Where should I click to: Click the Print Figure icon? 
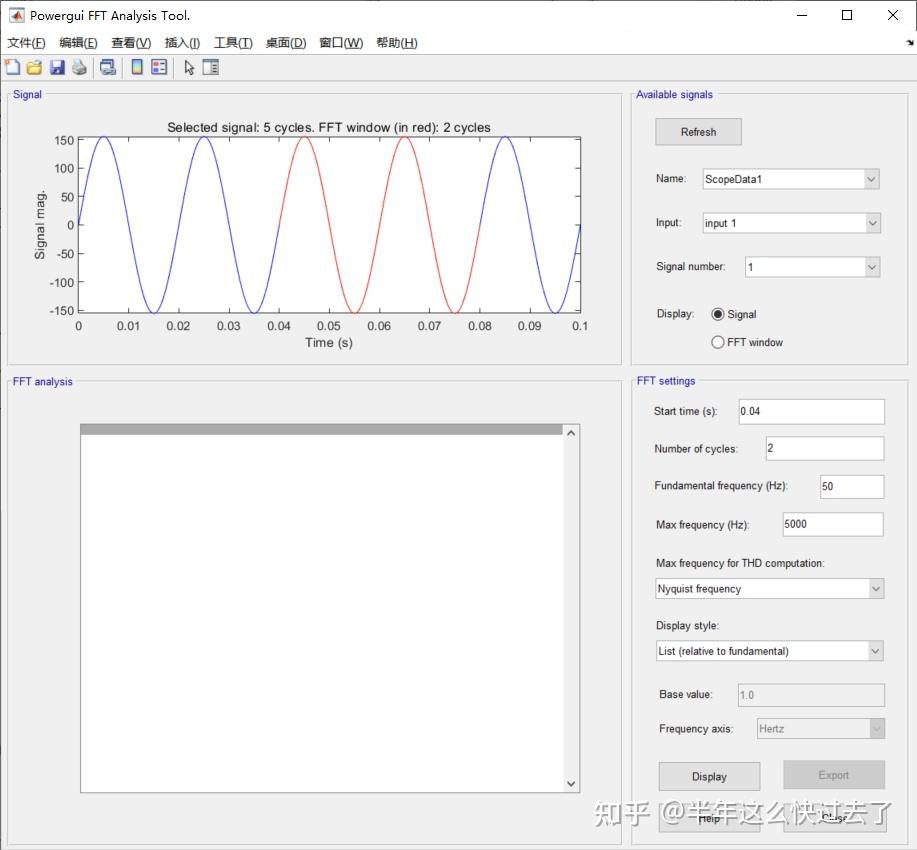tap(78, 67)
